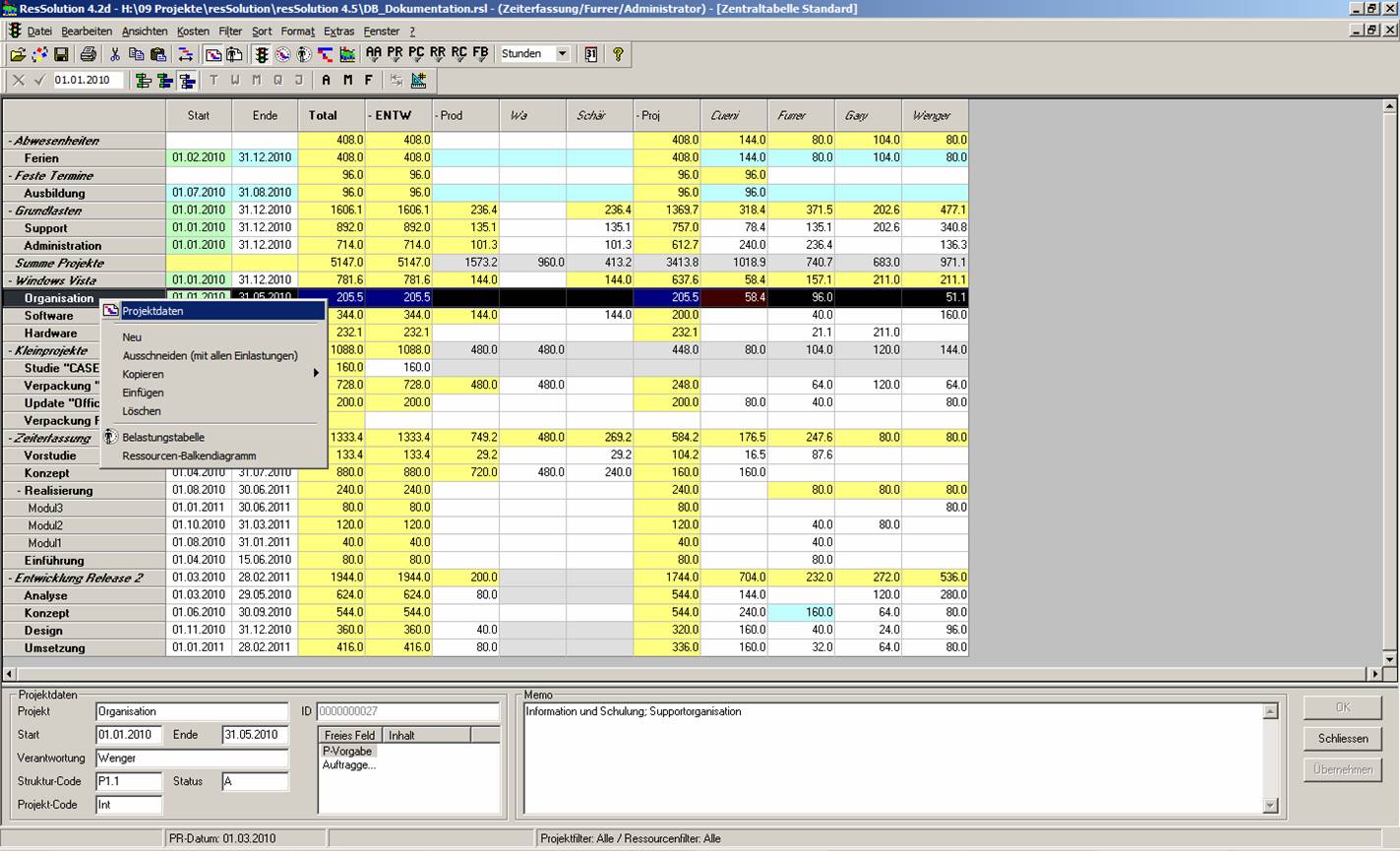Viewport: 1400px width, 851px height.
Task: Choose Projektdaten in the context menu
Action: point(213,311)
